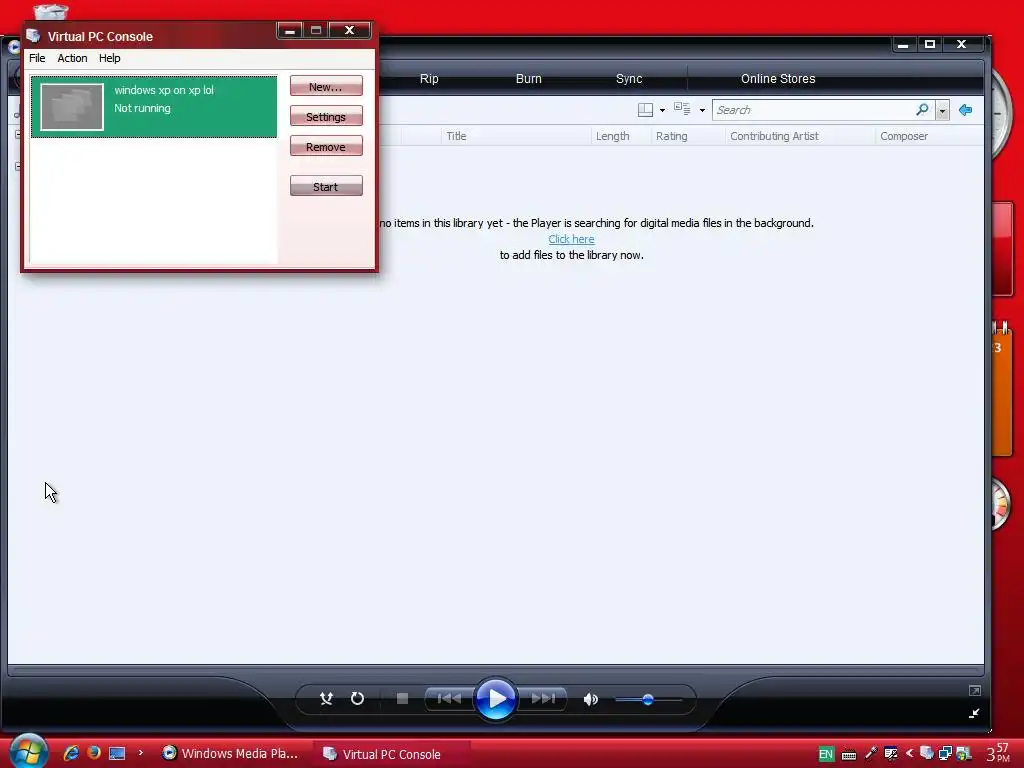Switch to the Burn tab in Media Player
Screen dimensions: 1024x768
click(528, 78)
